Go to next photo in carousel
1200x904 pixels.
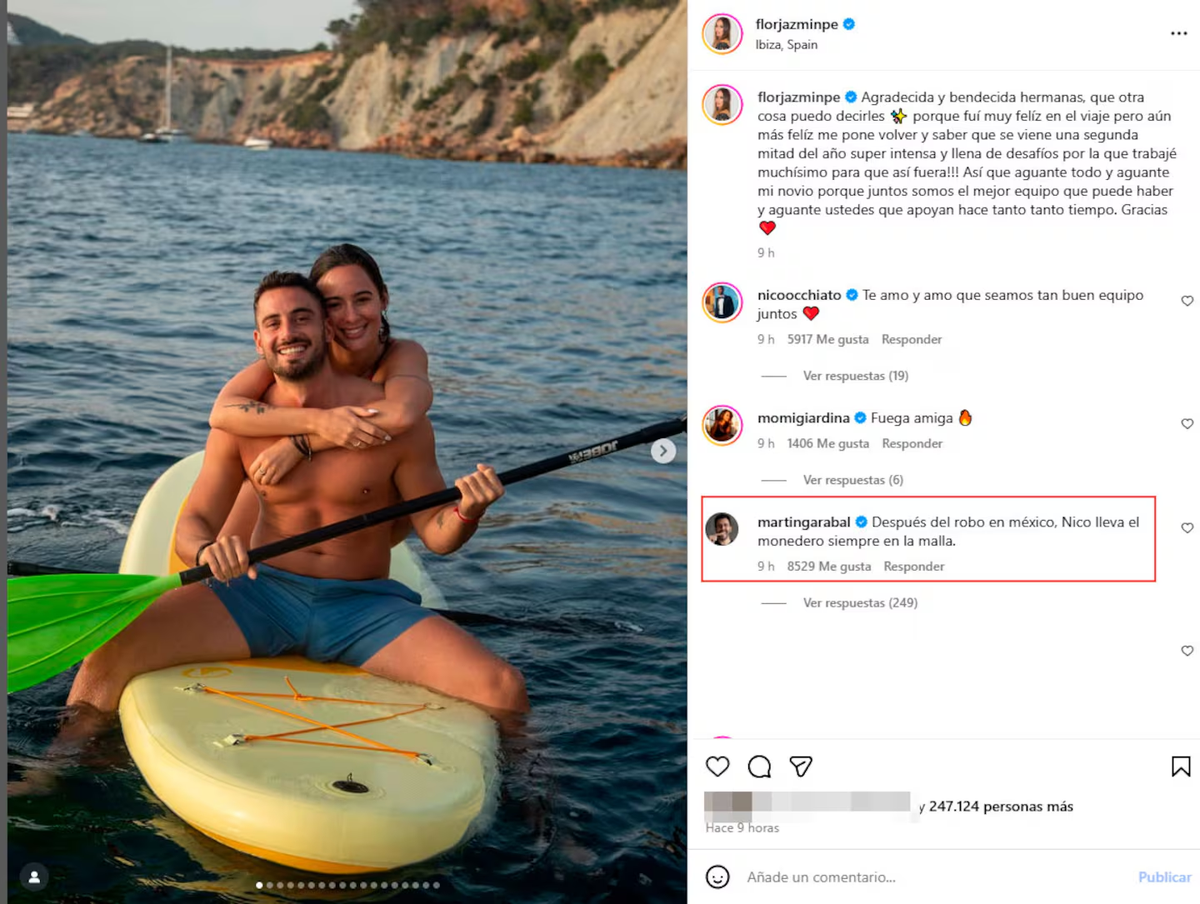[x=662, y=451]
